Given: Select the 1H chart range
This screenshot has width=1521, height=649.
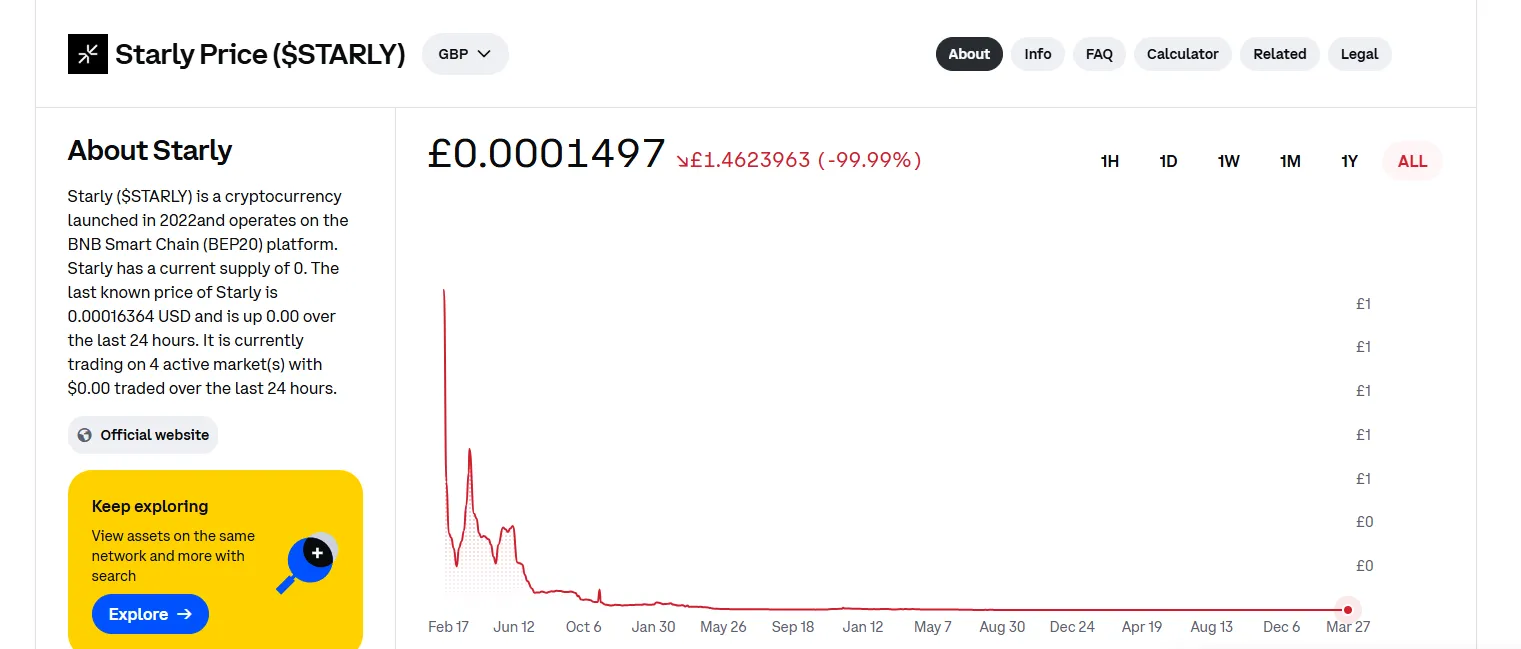Looking at the screenshot, I should click(x=1109, y=161).
